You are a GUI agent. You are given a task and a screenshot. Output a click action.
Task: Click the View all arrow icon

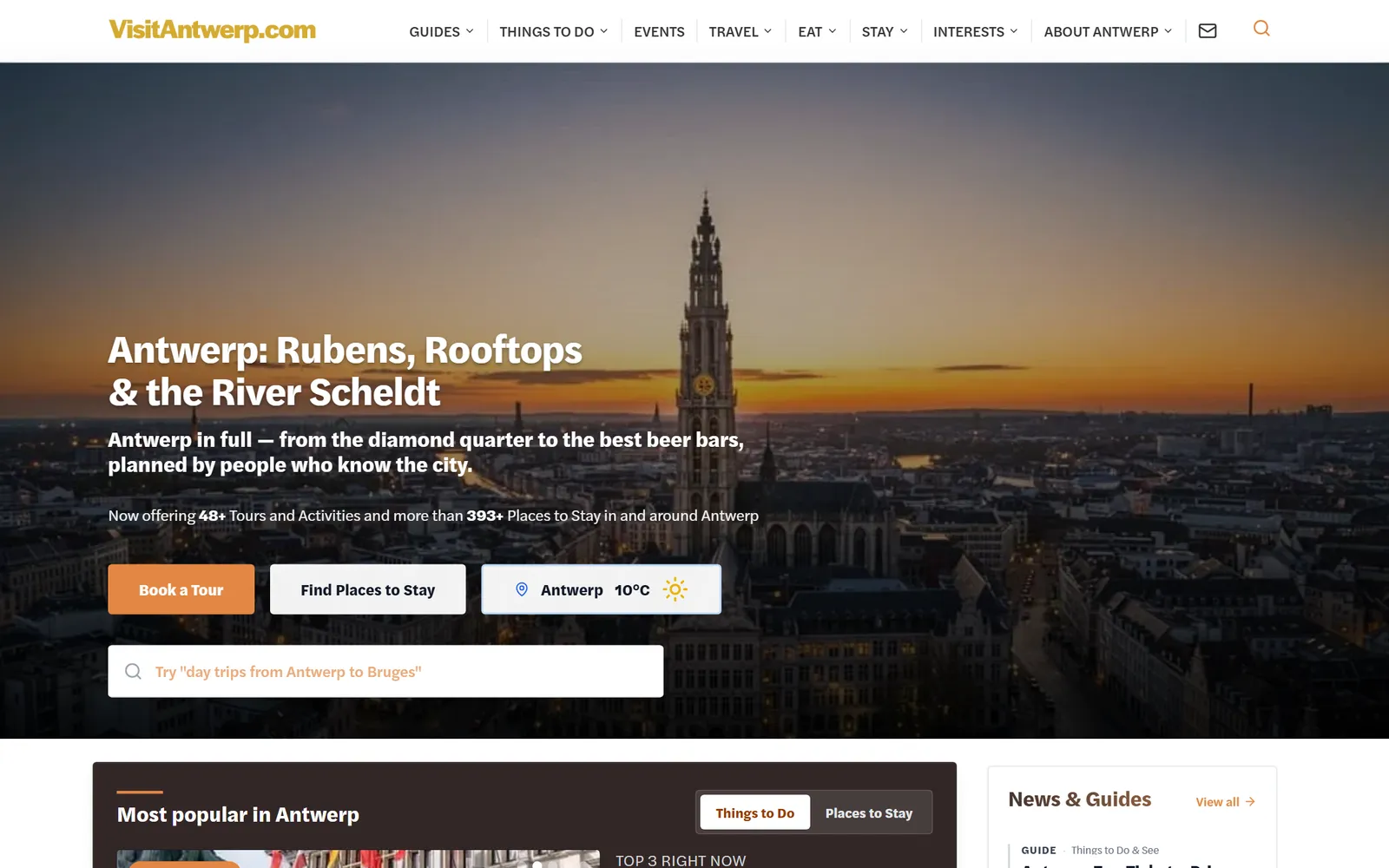[1250, 802]
